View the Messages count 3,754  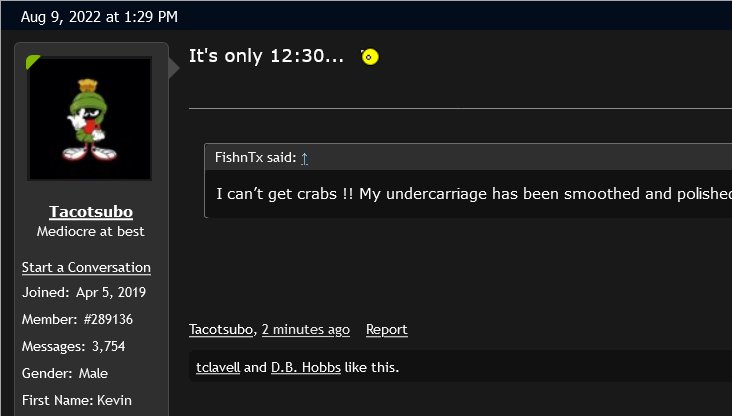pos(74,346)
